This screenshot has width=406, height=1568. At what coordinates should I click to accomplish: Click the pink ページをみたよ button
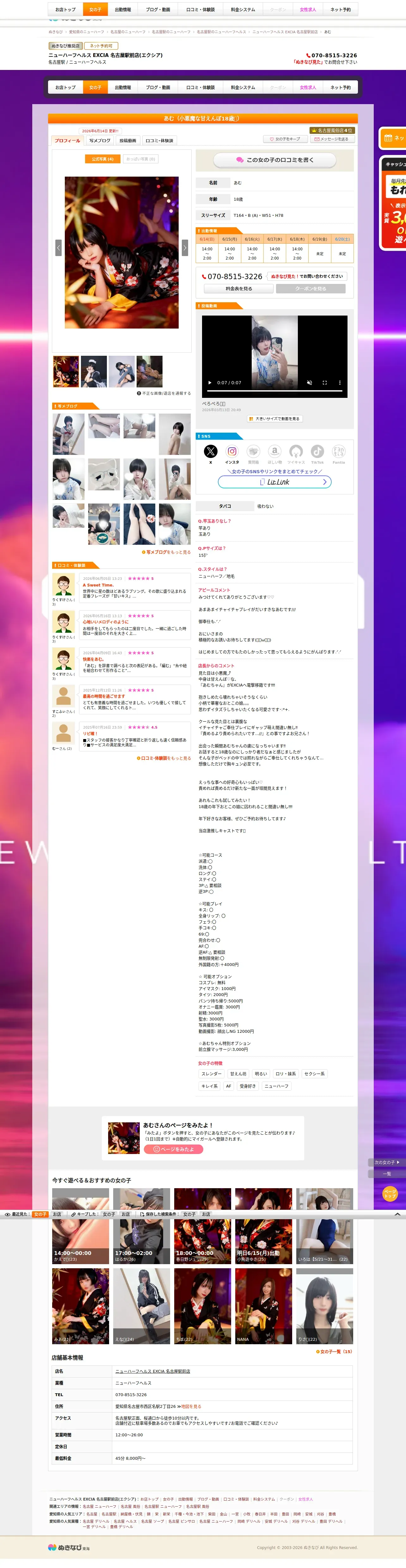pos(173,1150)
